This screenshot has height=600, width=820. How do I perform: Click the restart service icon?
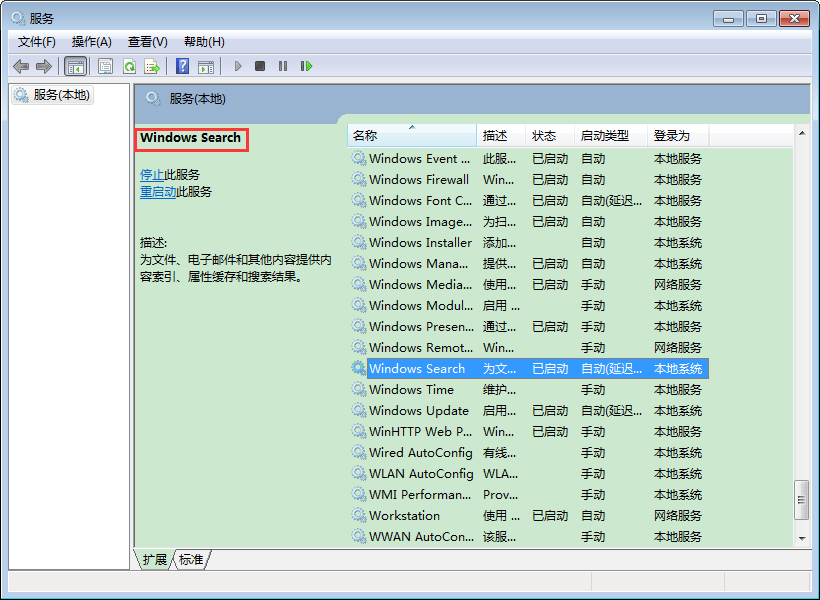(307, 66)
